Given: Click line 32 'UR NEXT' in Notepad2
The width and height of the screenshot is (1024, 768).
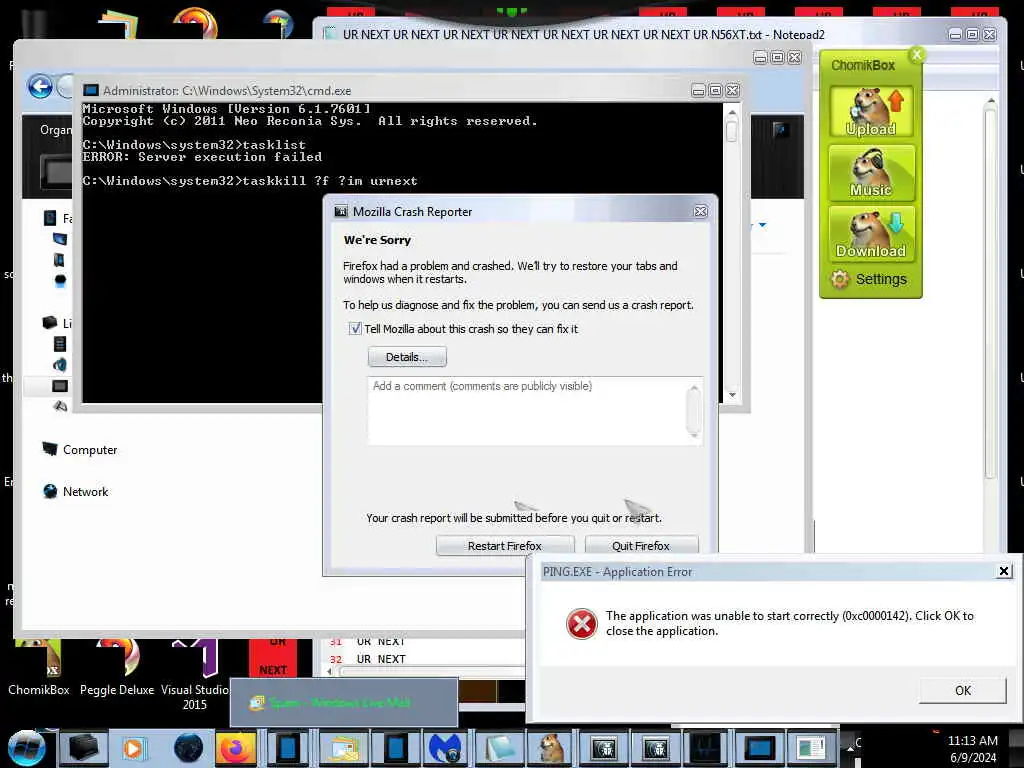Looking at the screenshot, I should click(x=381, y=659).
